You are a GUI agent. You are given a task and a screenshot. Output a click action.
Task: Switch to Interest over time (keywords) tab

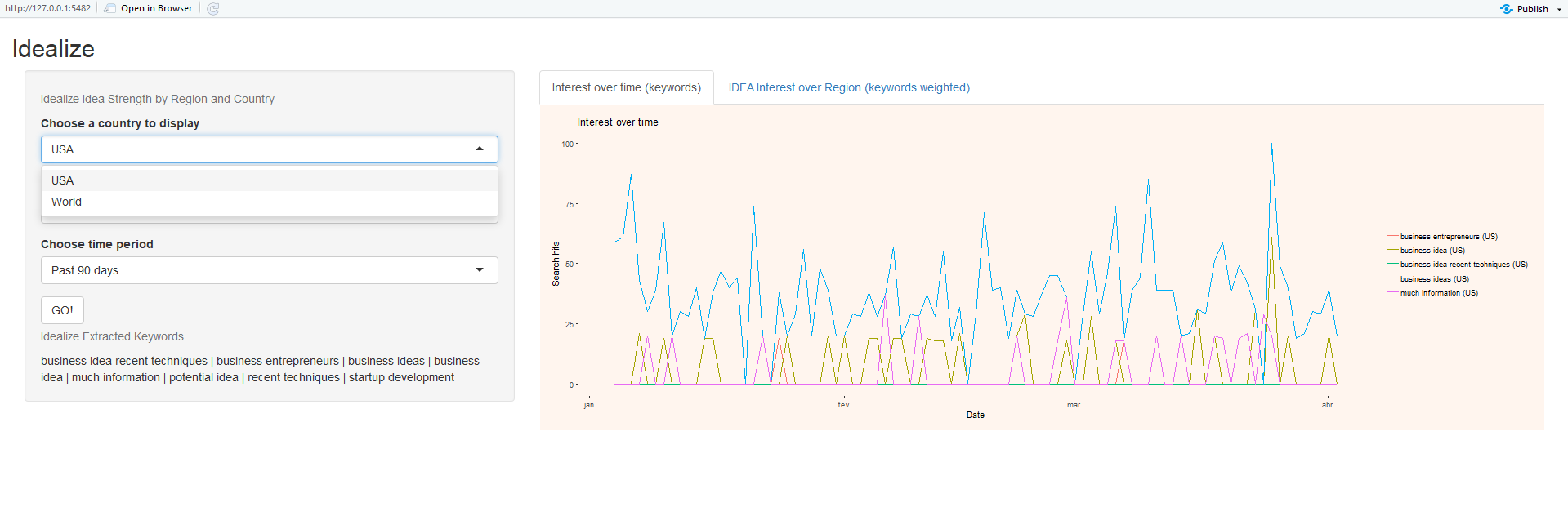coord(626,87)
